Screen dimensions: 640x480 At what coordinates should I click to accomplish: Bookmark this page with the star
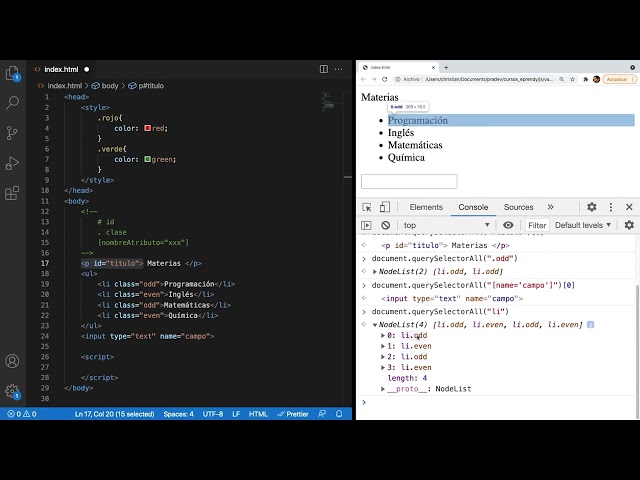click(x=573, y=79)
